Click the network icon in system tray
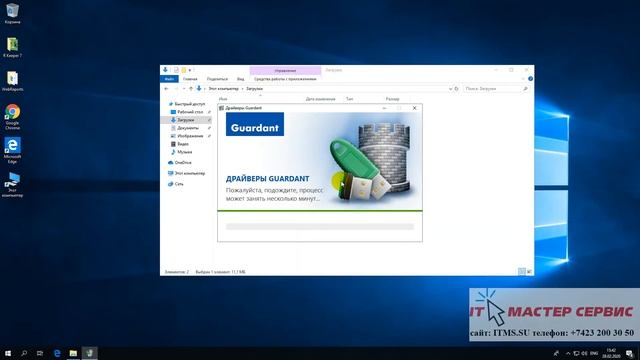The width and height of the screenshot is (640, 360). click(x=576, y=353)
